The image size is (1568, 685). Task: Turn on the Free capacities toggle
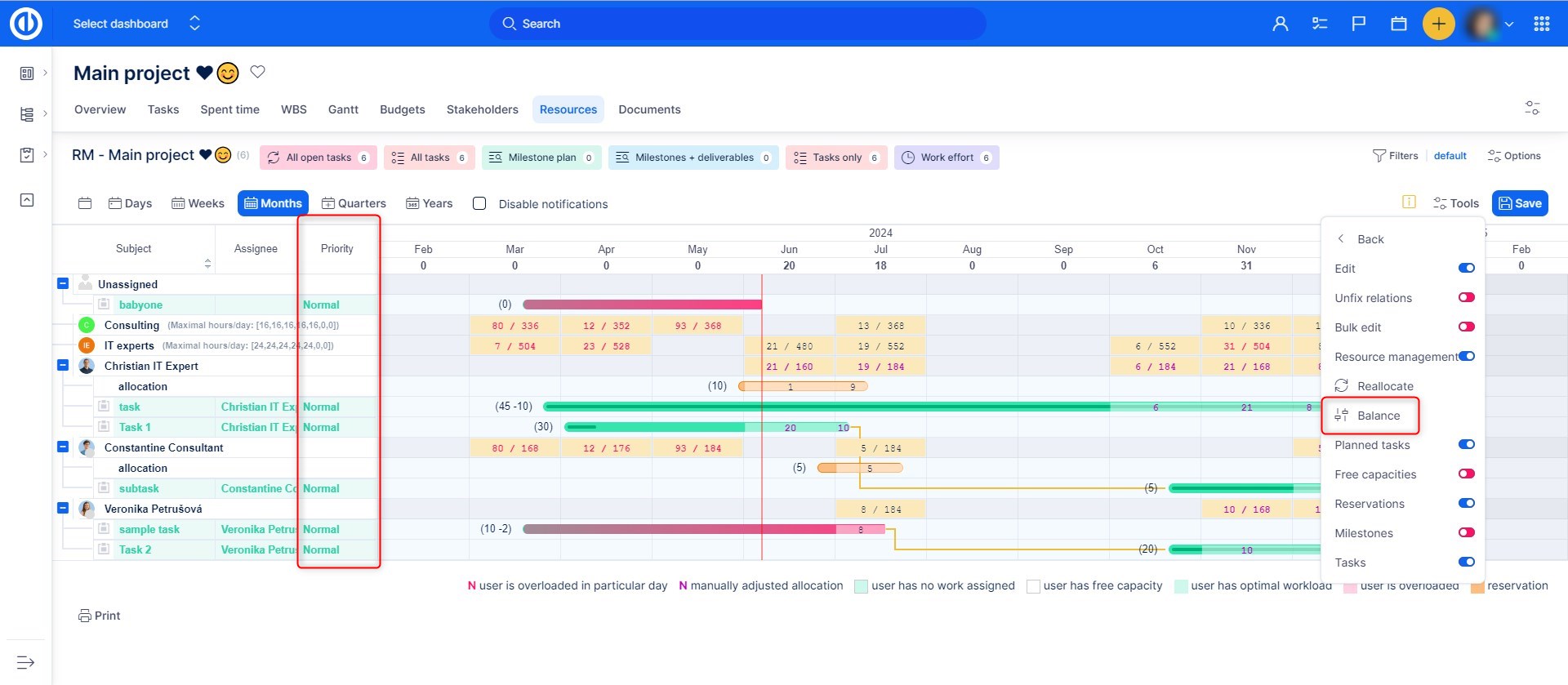pyautogui.click(x=1466, y=474)
